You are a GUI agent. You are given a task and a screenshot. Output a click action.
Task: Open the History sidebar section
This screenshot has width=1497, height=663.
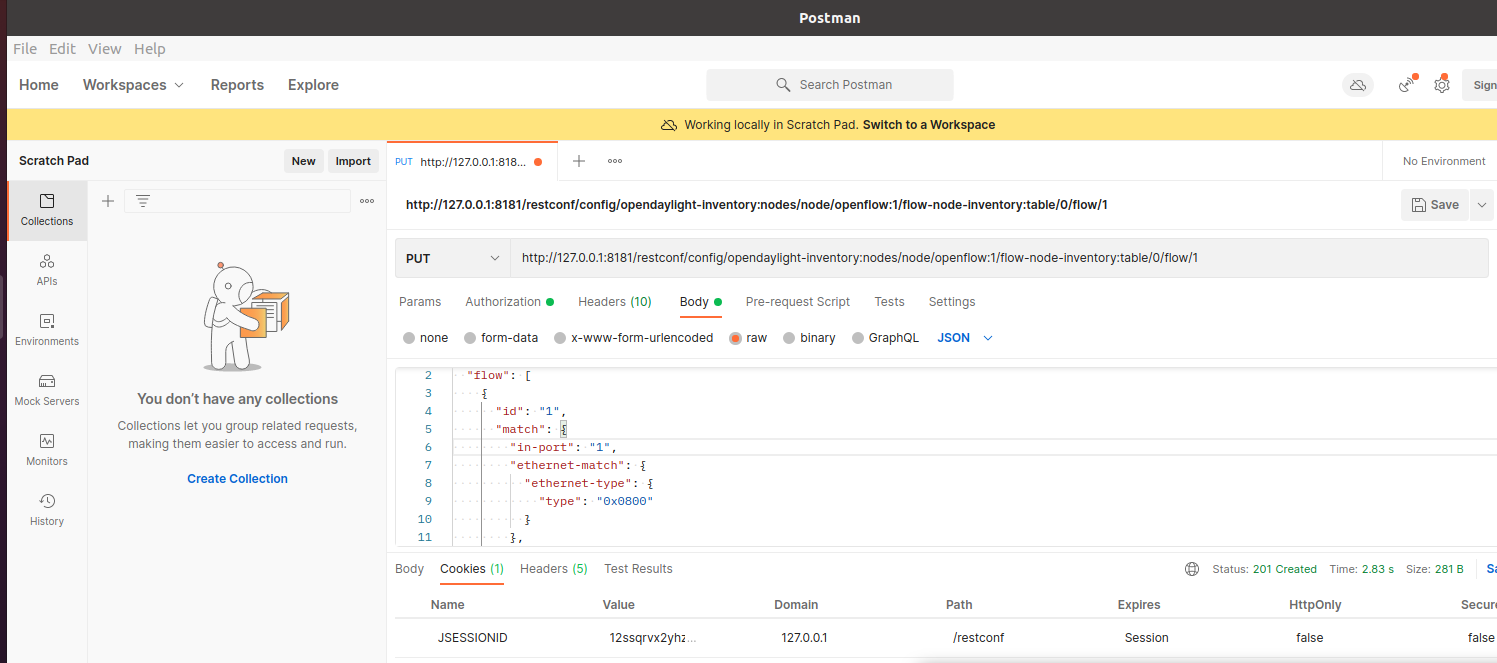click(x=47, y=510)
